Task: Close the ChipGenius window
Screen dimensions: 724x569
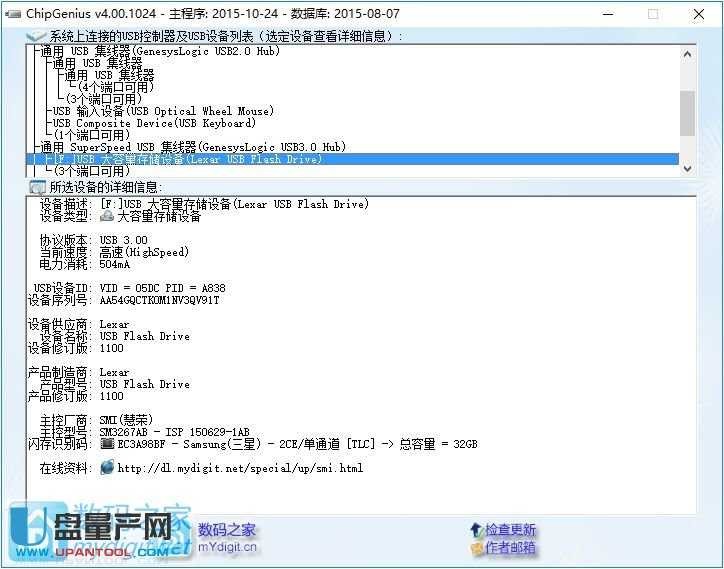Action: (x=699, y=14)
